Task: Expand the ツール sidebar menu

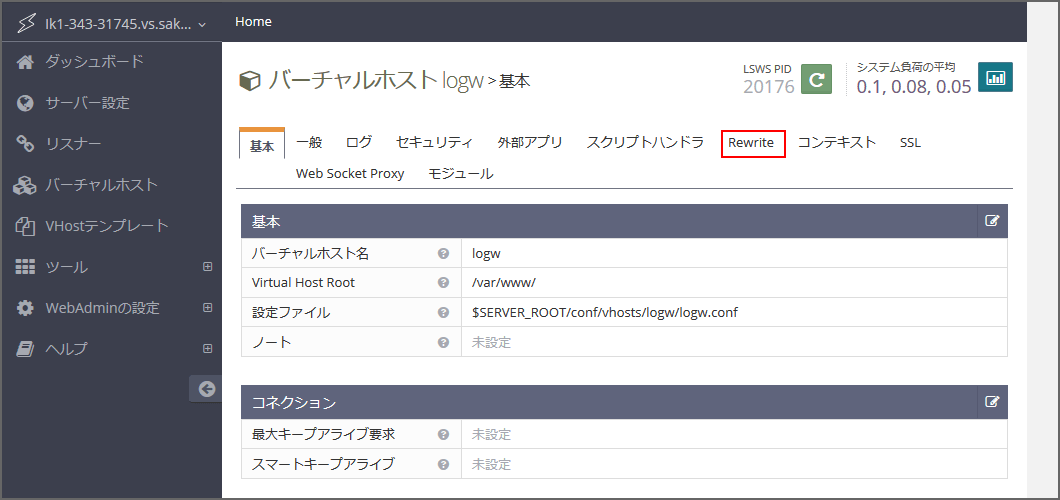Action: pos(208,267)
